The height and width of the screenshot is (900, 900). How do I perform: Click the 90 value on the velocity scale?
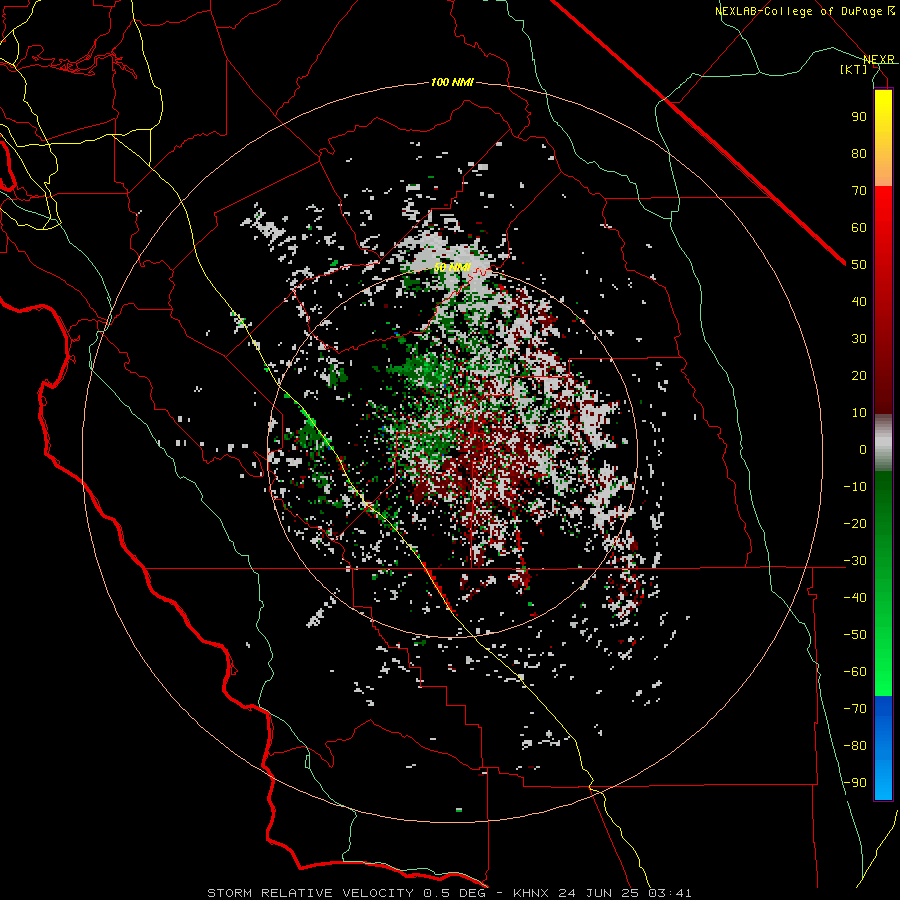859,117
